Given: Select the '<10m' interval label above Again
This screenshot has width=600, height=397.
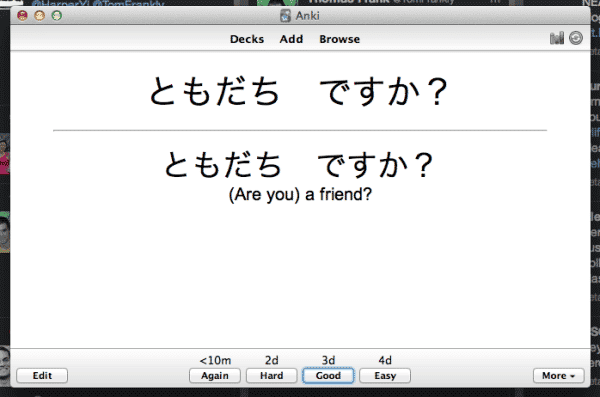Looking at the screenshot, I should [x=215, y=361].
